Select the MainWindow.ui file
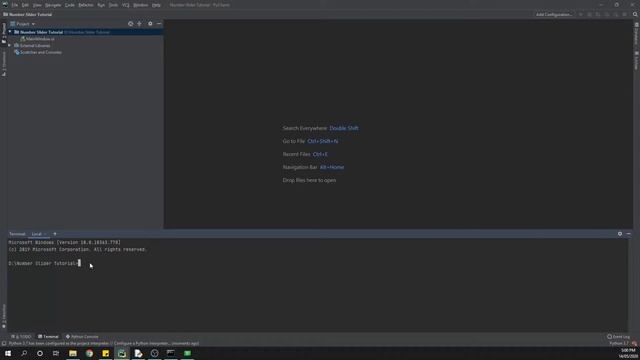The height and width of the screenshot is (360, 640). tap(37, 39)
